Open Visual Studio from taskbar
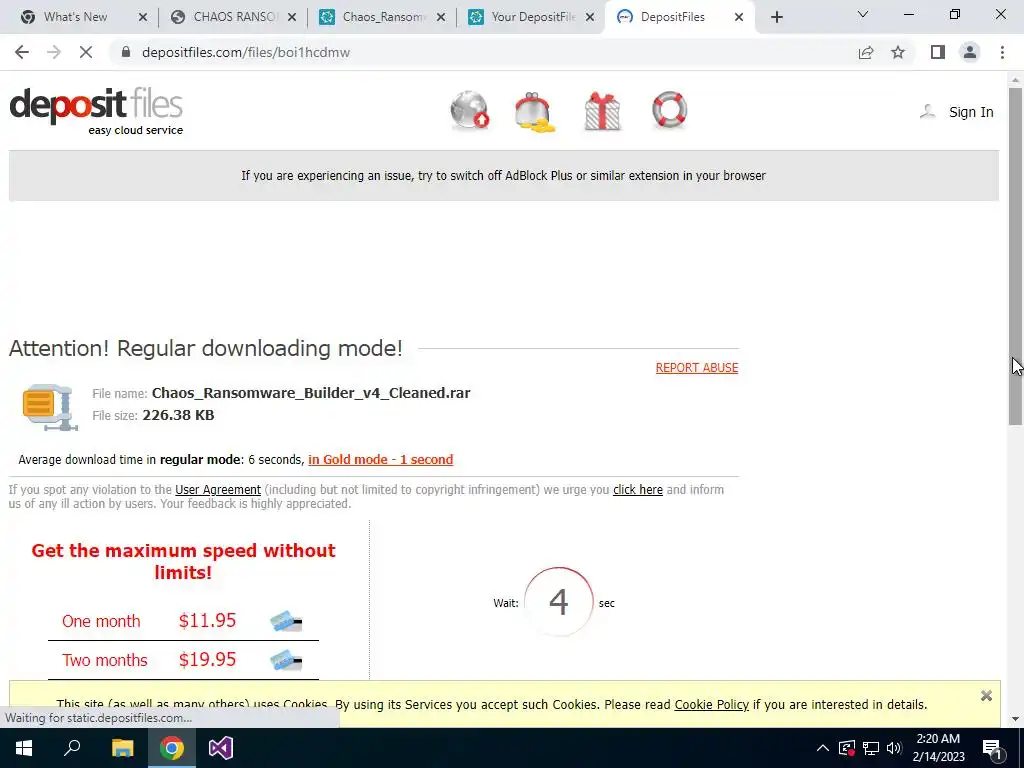This screenshot has width=1024, height=768. tap(221, 748)
